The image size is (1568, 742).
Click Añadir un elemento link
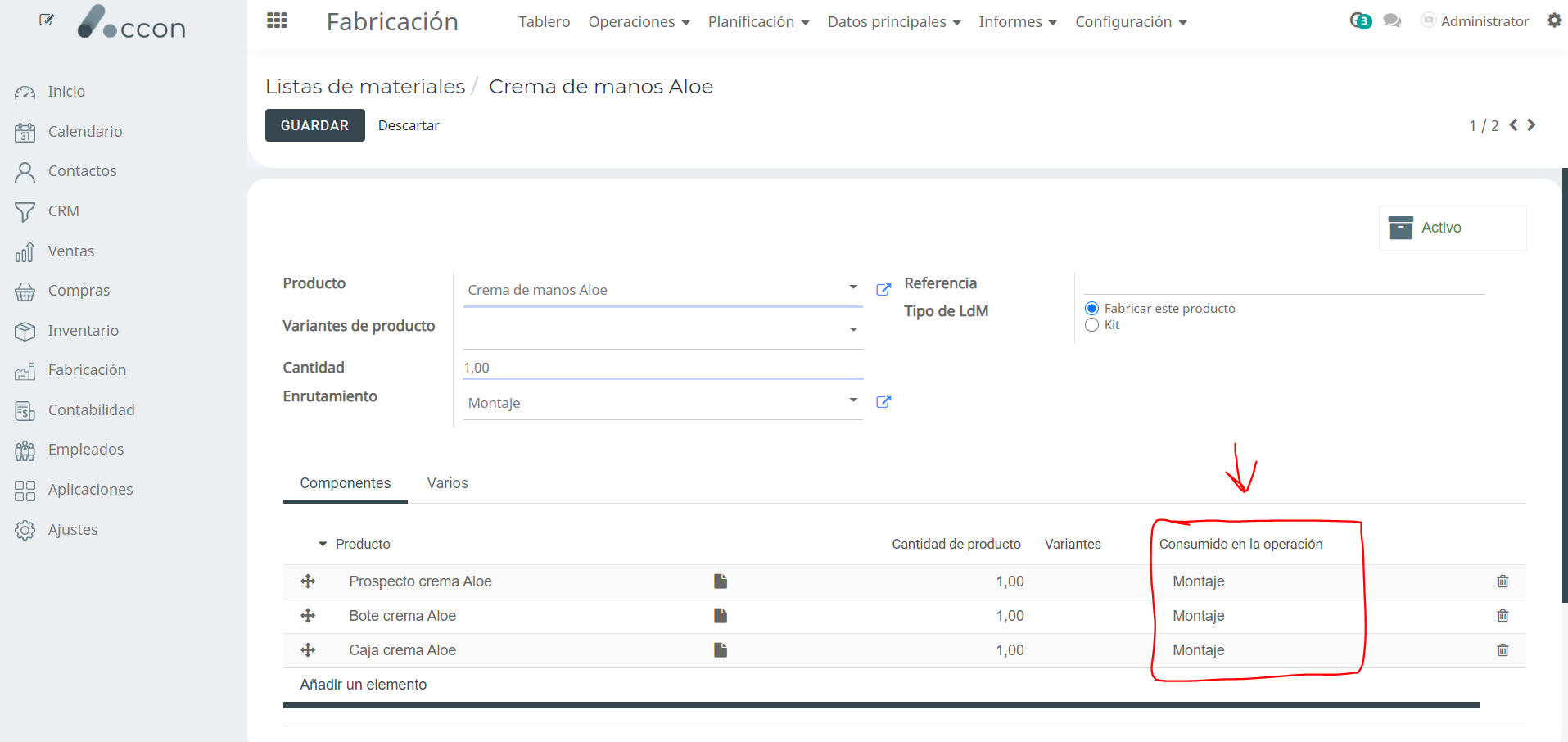(364, 685)
